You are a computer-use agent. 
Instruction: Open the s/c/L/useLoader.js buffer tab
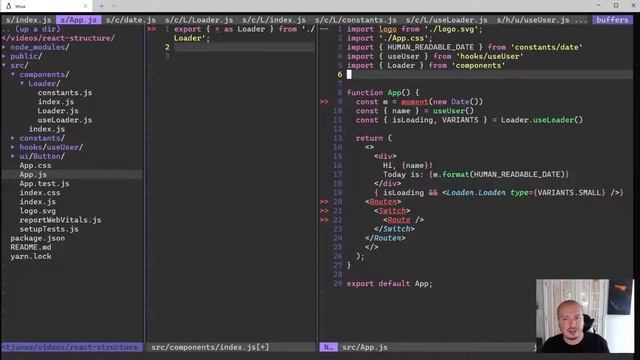pos(447,20)
